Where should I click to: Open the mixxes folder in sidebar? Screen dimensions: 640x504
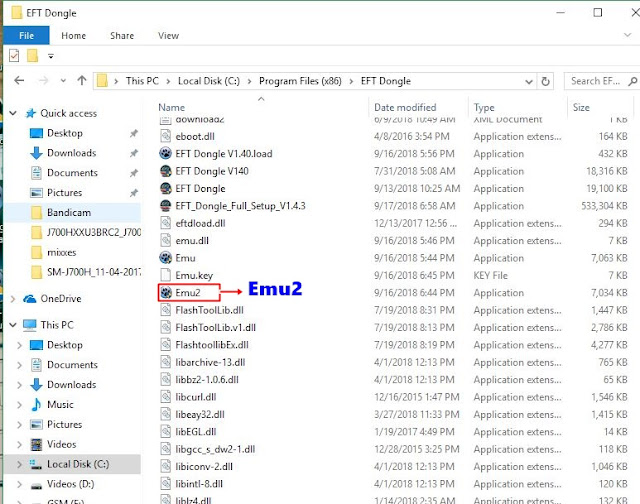[x=61, y=252]
